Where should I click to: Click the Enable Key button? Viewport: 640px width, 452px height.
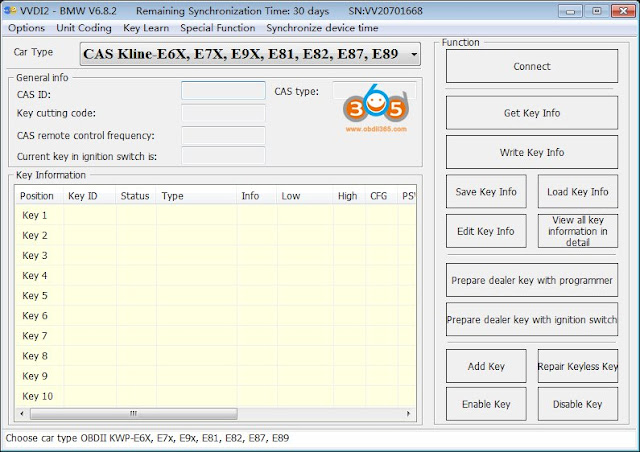(486, 404)
